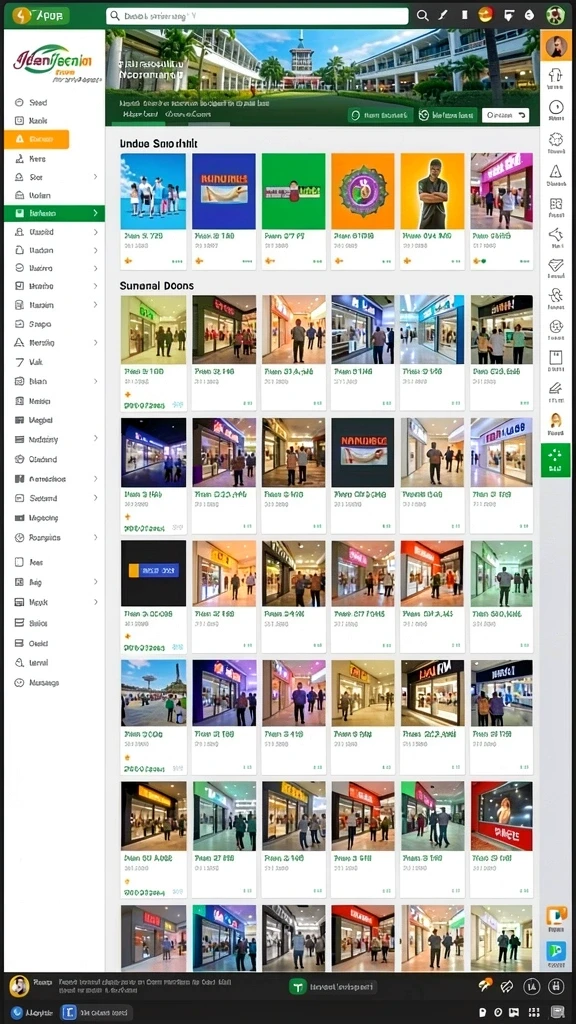Click the warning triangle icon in the right sidebar
This screenshot has width=576, height=1024.
point(556,172)
